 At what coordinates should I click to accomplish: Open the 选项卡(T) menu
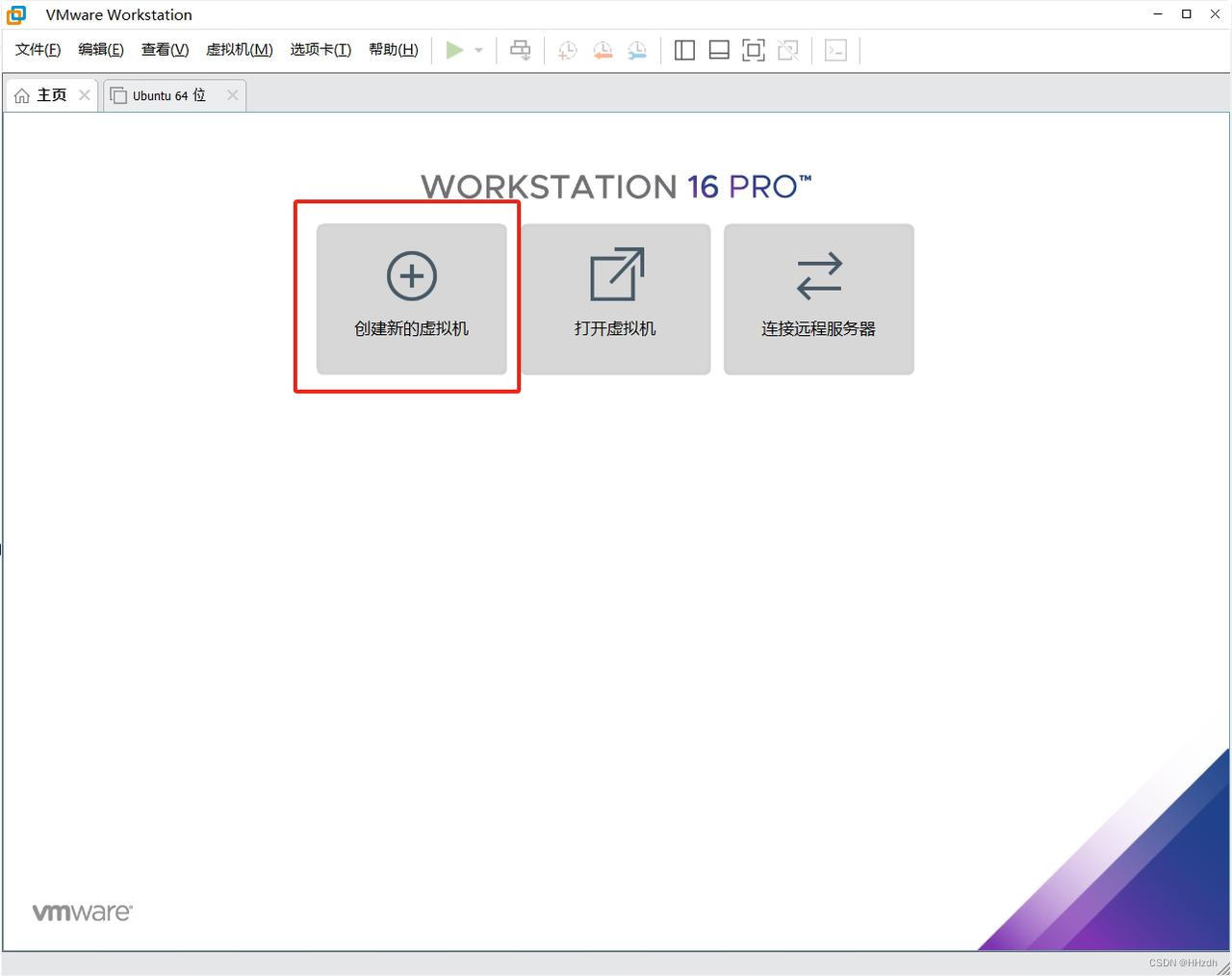click(x=321, y=50)
